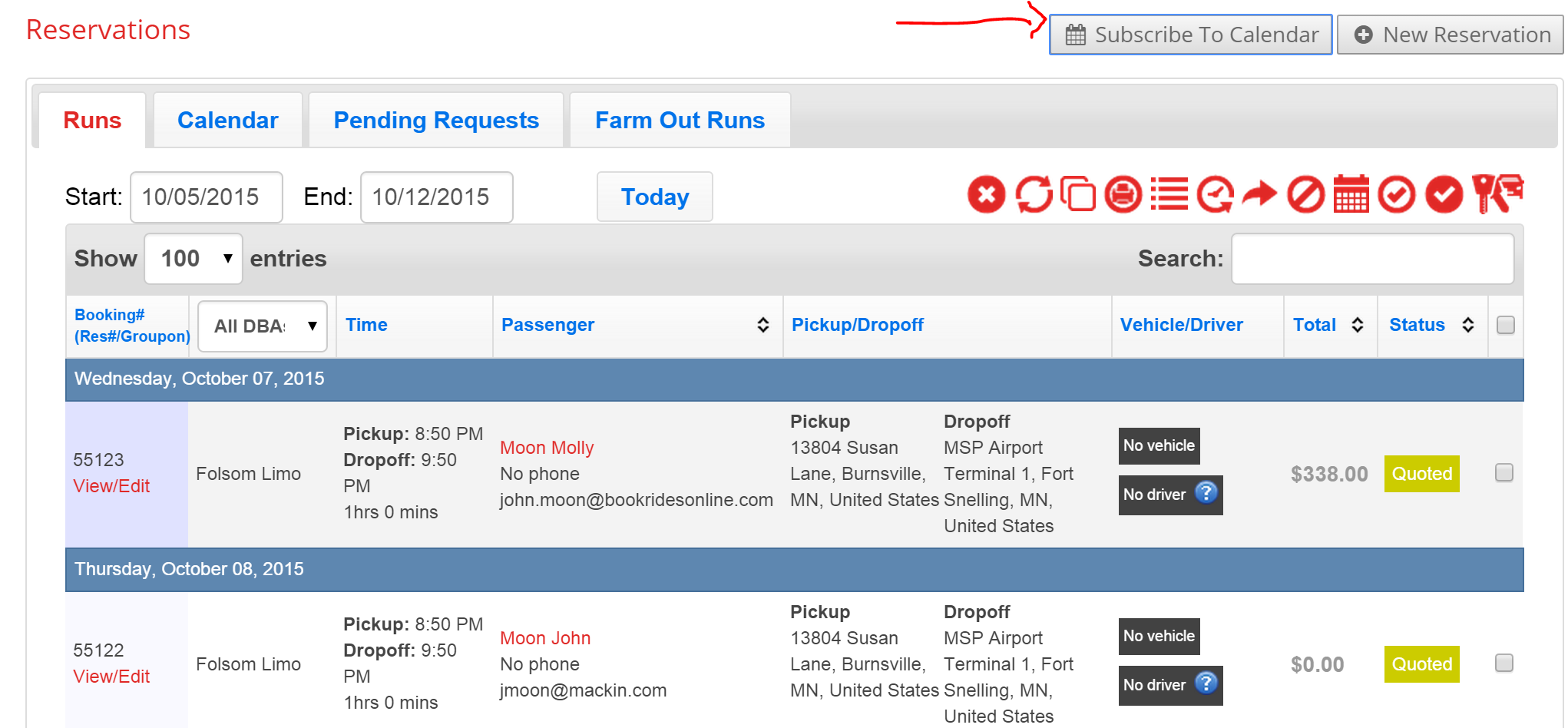This screenshot has width=1568, height=728.
Task: Click the red list view icon
Action: tap(1169, 194)
